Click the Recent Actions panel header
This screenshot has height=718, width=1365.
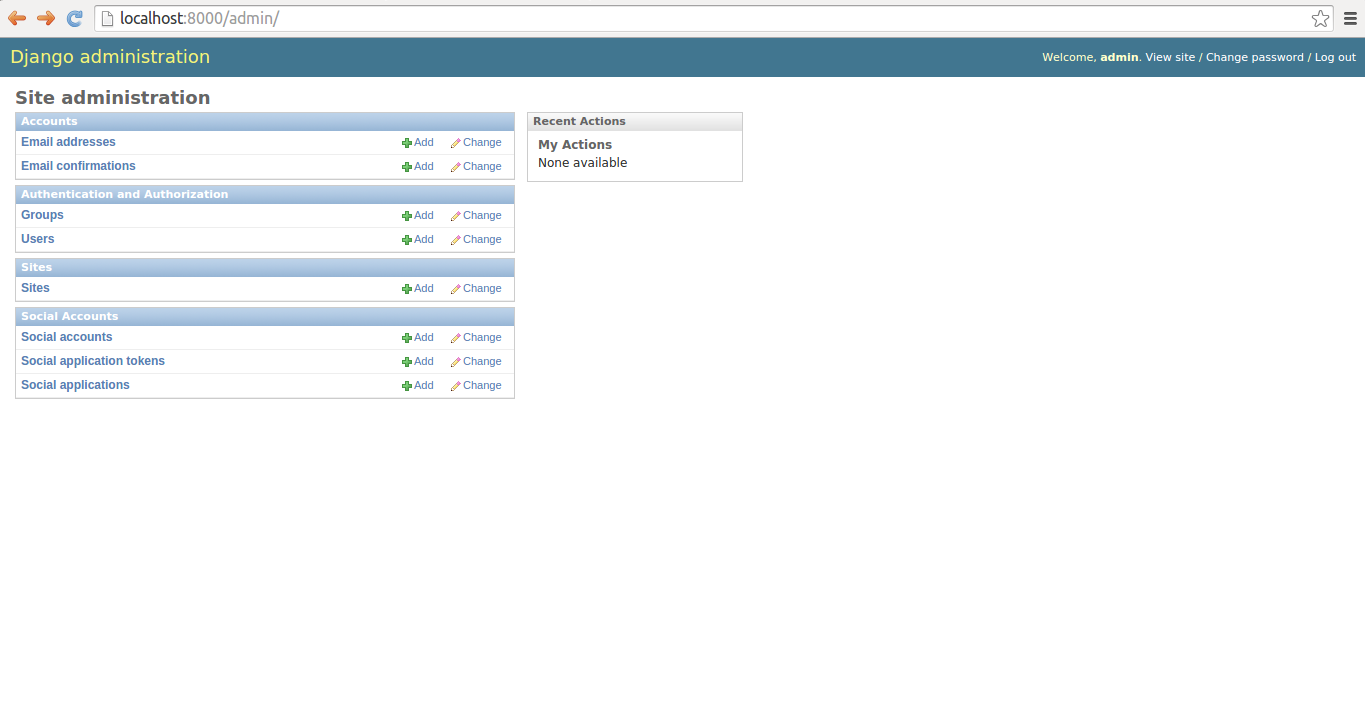tap(635, 121)
